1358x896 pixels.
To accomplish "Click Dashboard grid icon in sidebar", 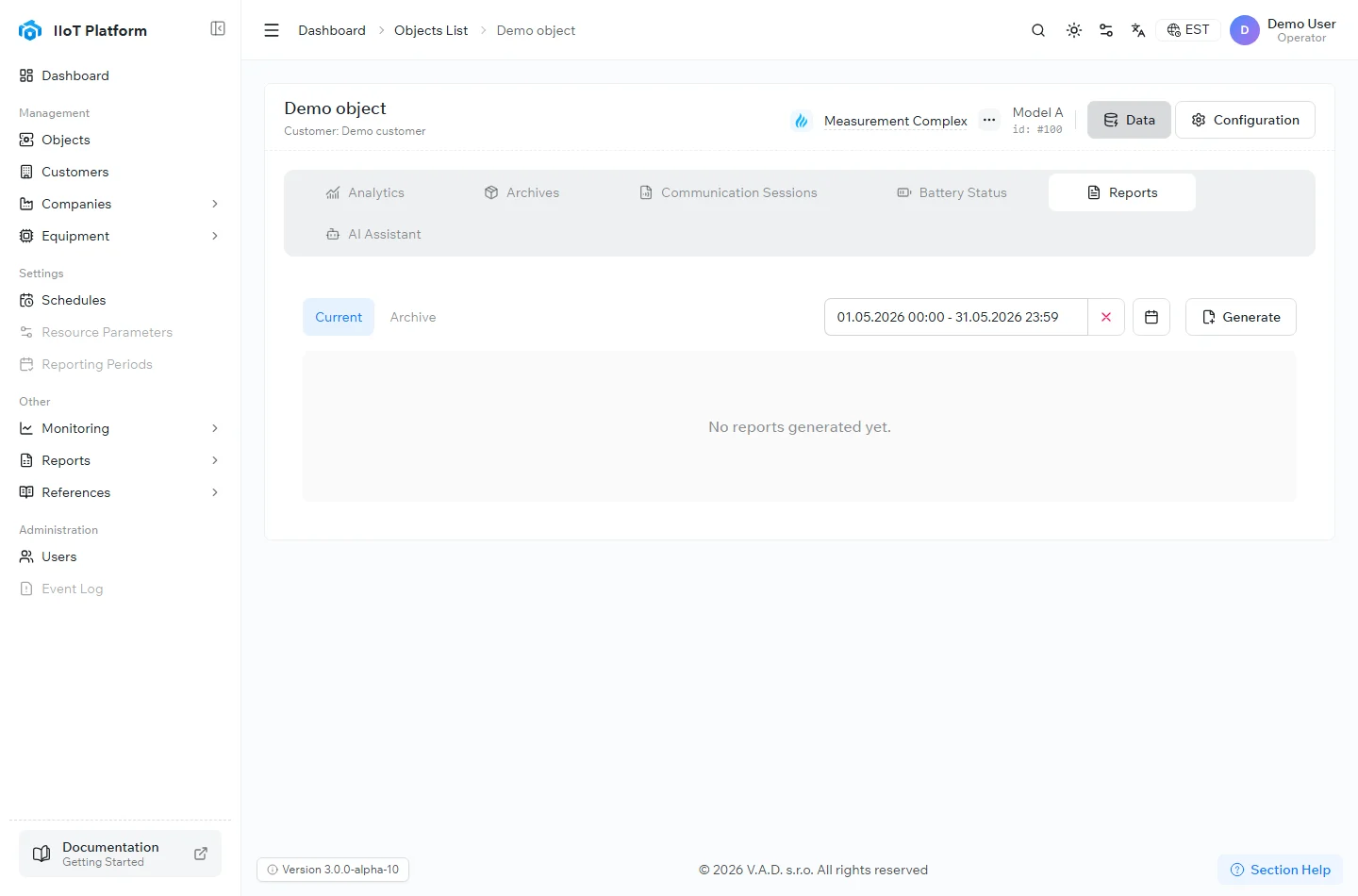I will click(26, 75).
